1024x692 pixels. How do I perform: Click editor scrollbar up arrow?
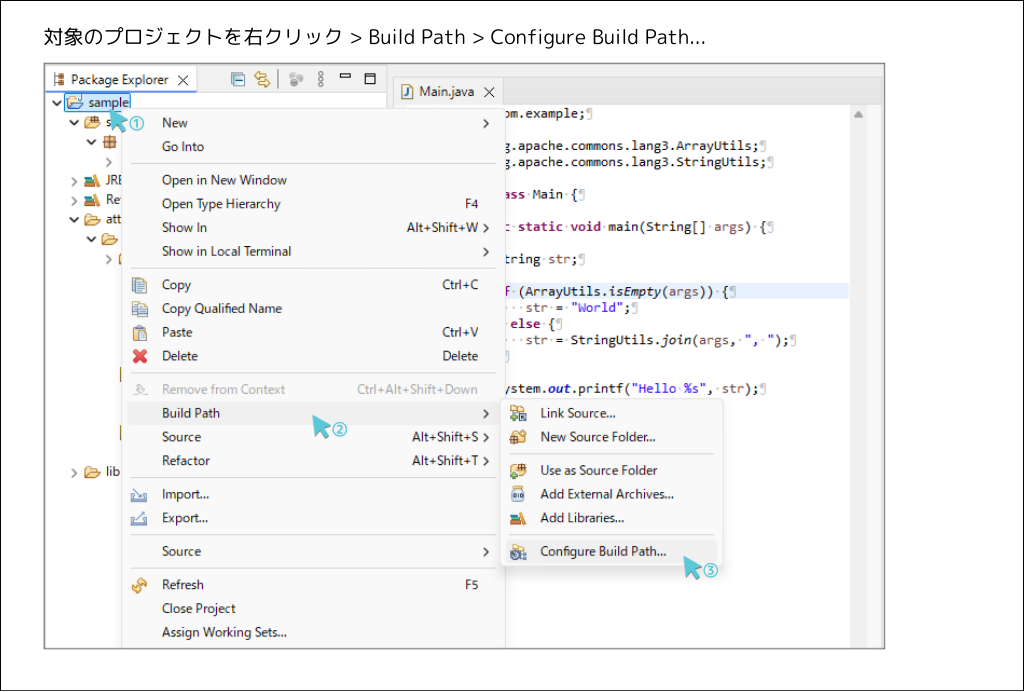pyautogui.click(x=858, y=115)
